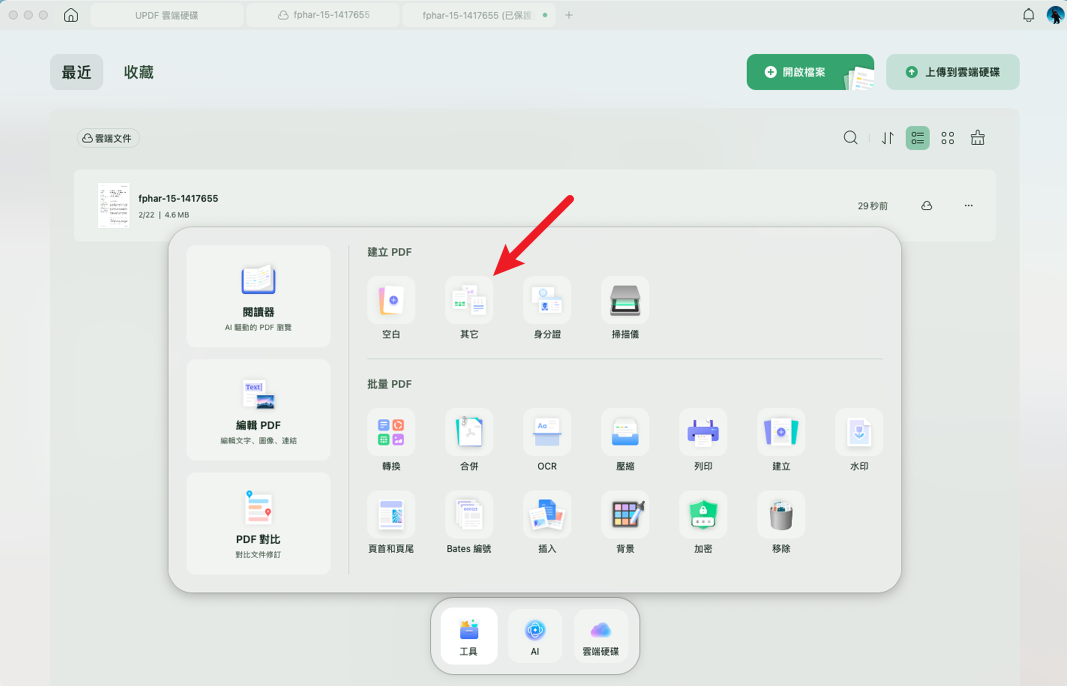Image resolution: width=1067 pixels, height=686 pixels.
Task: Switch to grid view layout
Action: [x=947, y=138]
